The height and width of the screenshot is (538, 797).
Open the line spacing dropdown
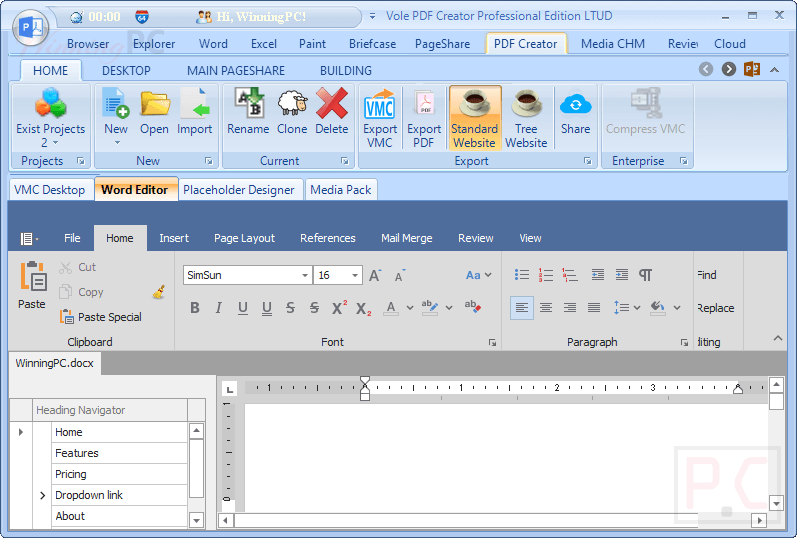click(x=627, y=308)
